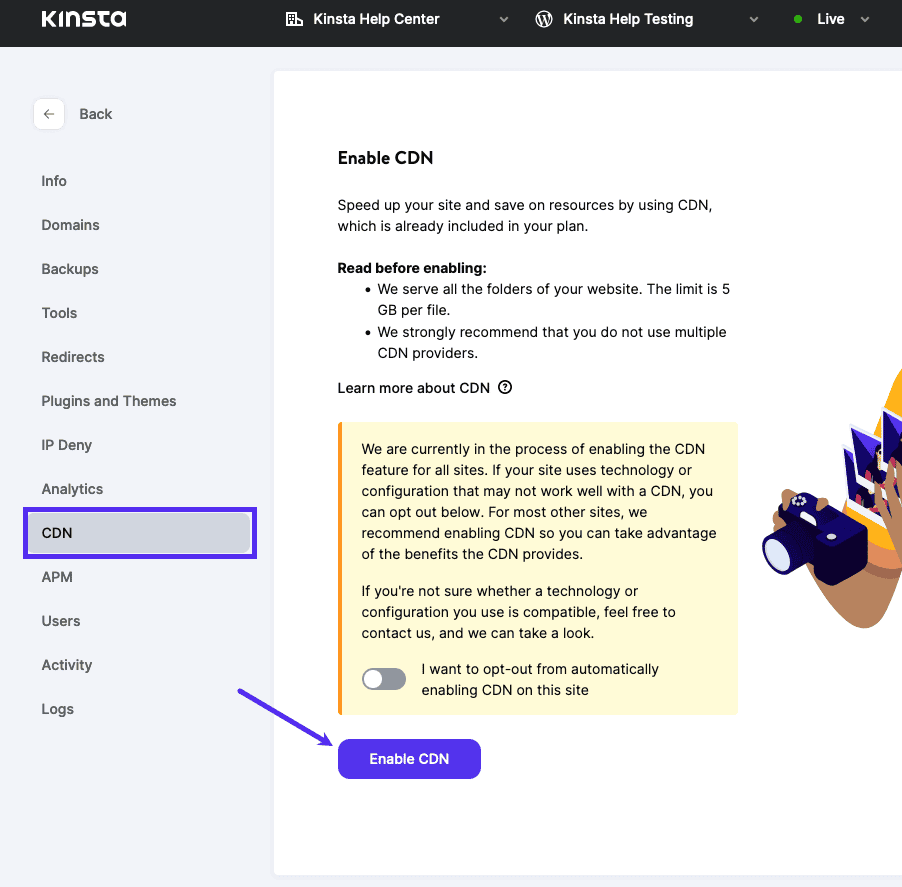Open the Backups section from the sidebar

69,269
